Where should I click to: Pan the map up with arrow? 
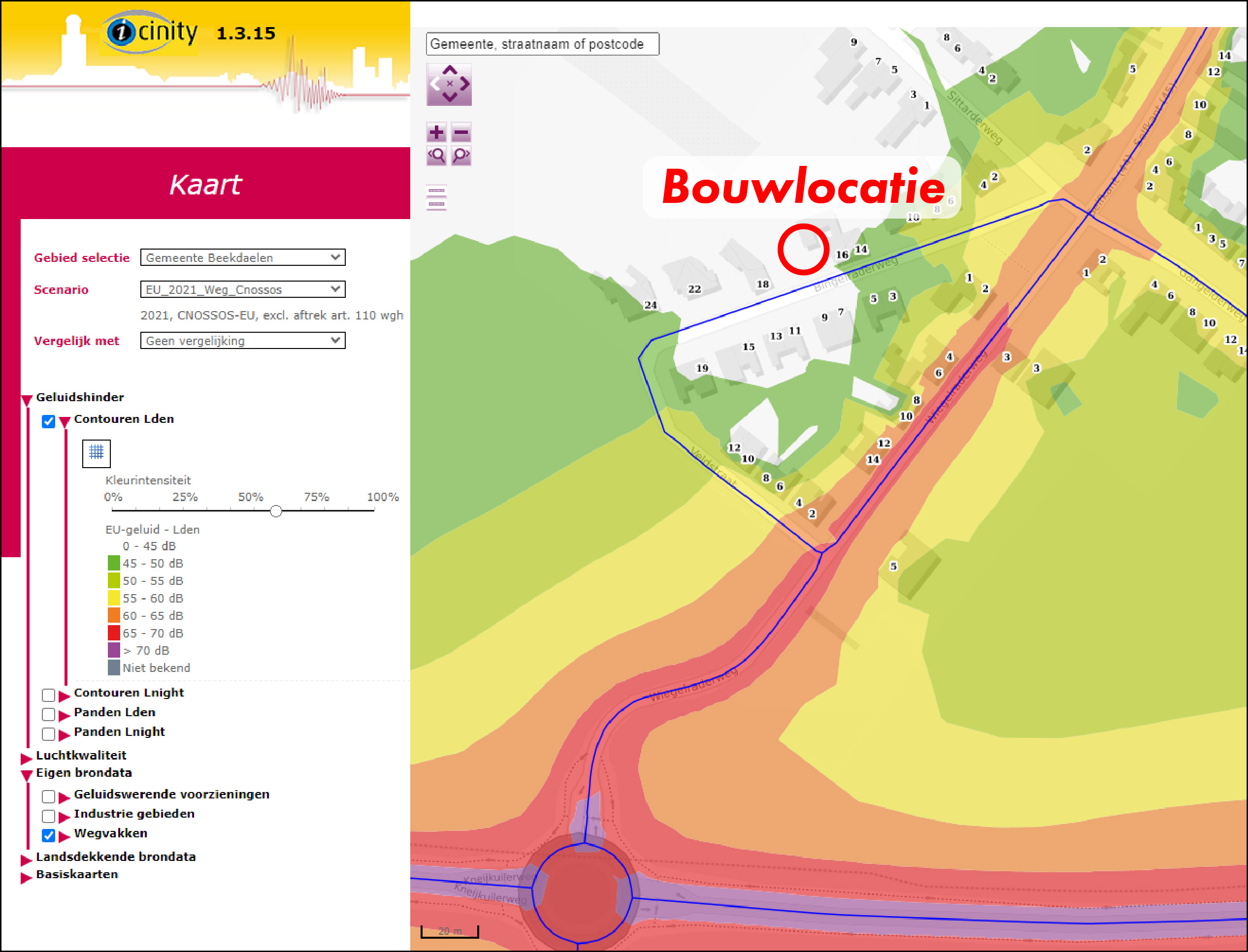point(450,70)
